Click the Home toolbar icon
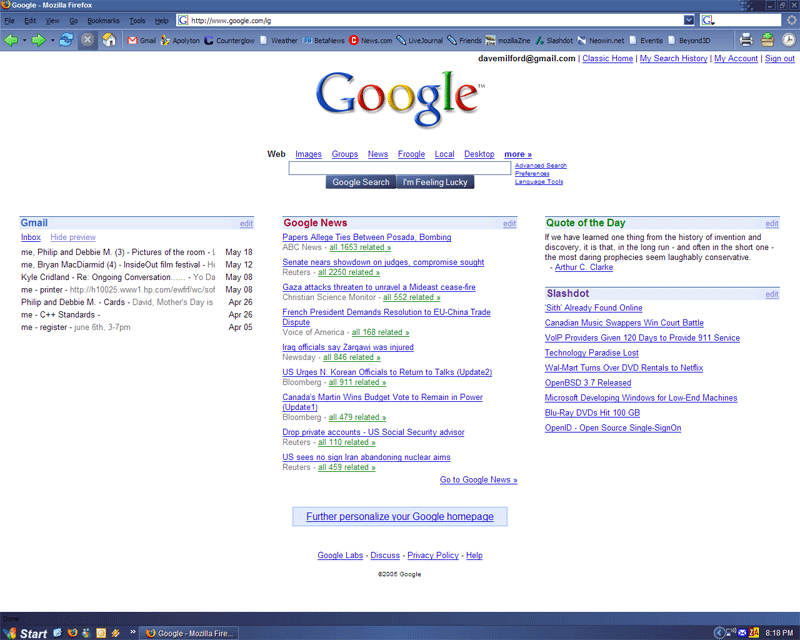Viewport: 800px width, 640px height. pyautogui.click(x=109, y=40)
